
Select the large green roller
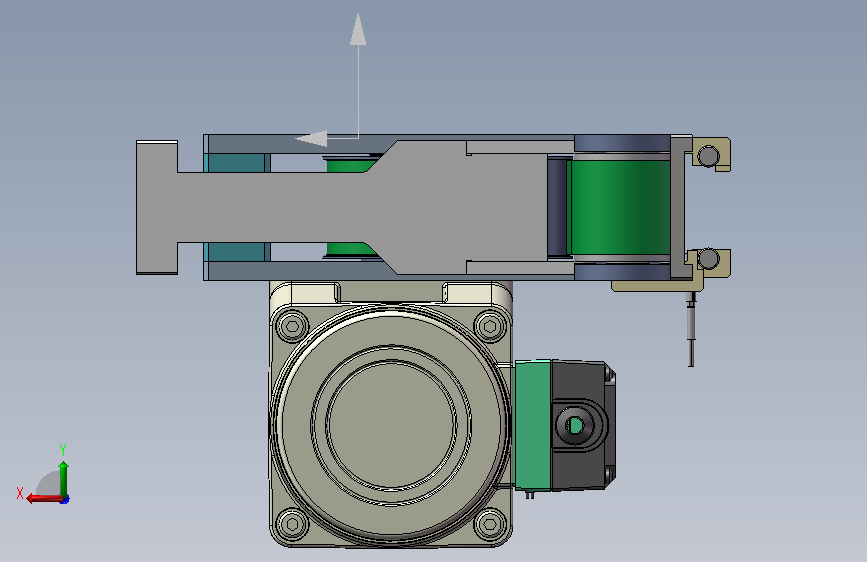(x=619, y=207)
